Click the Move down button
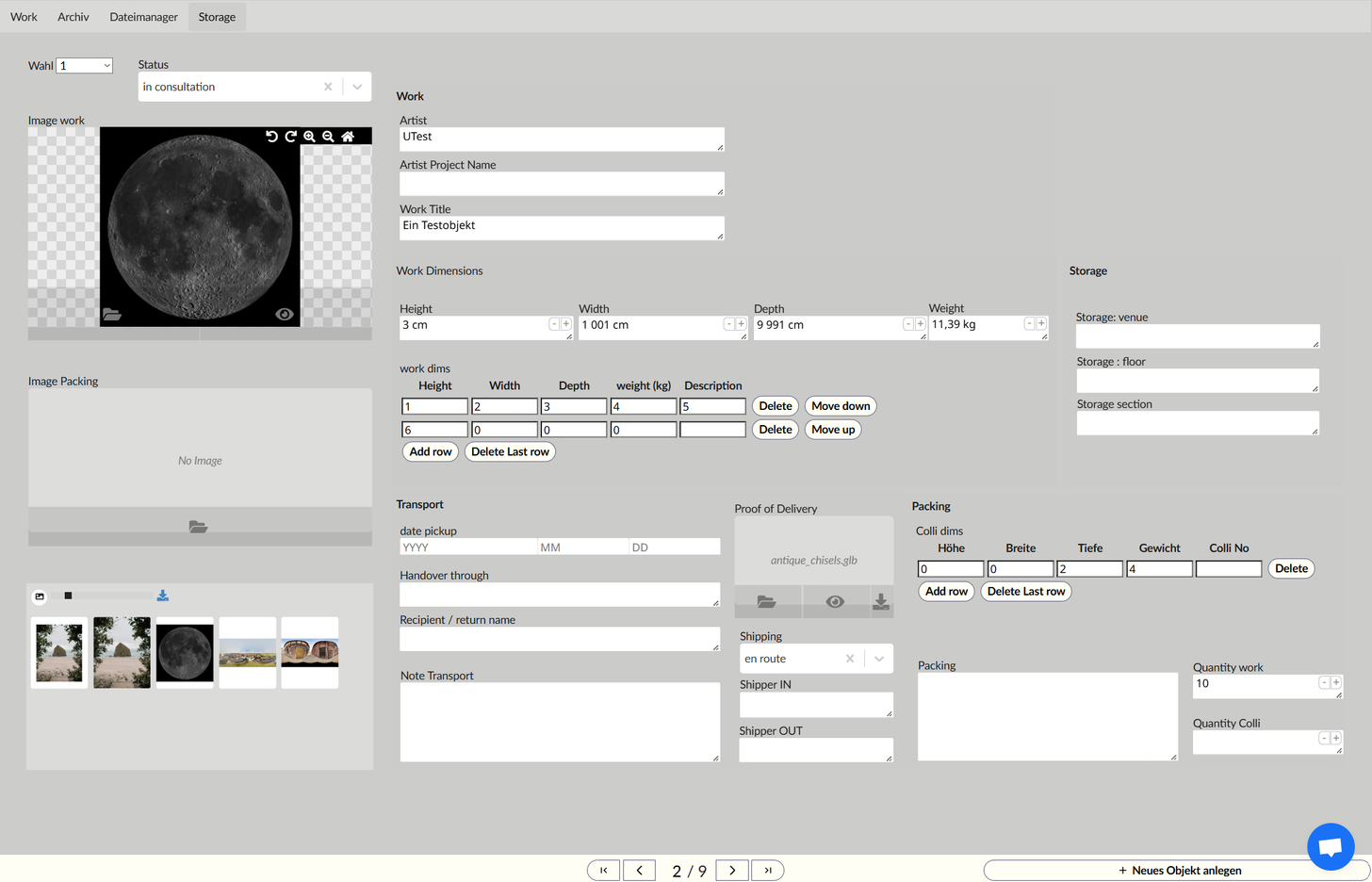 coord(841,406)
